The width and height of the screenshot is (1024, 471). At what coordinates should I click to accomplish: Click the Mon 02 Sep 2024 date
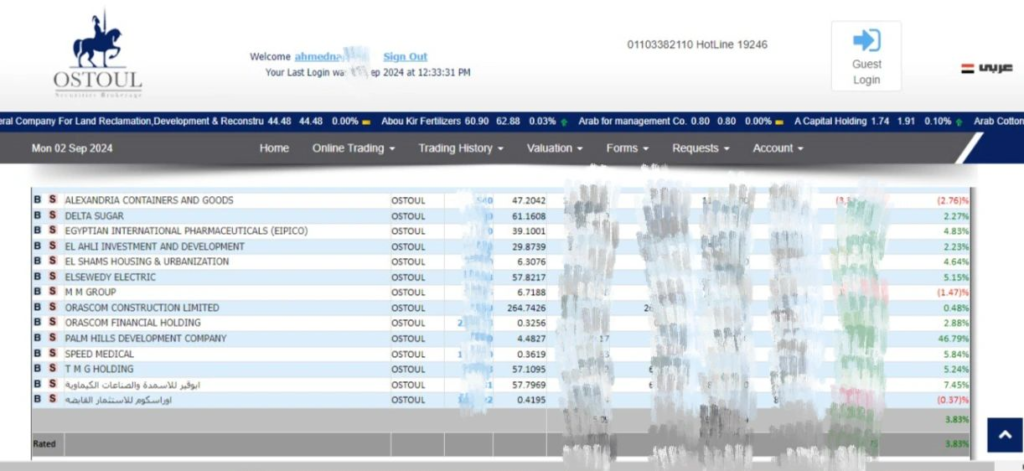click(72, 148)
